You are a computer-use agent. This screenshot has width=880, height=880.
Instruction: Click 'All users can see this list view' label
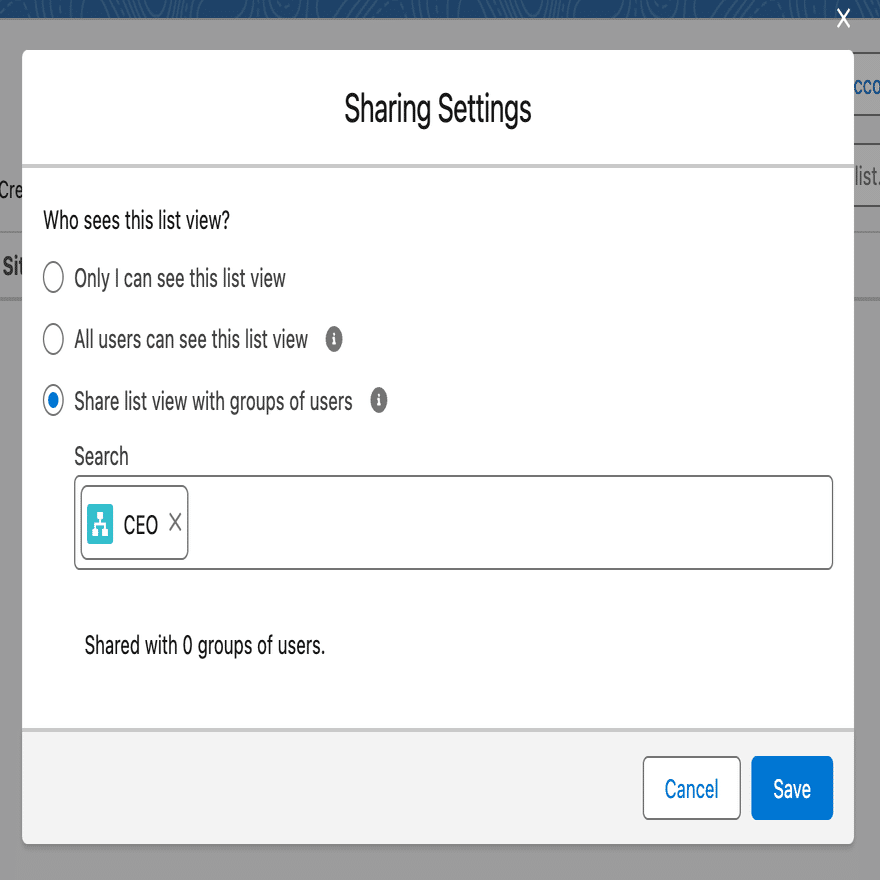pyautogui.click(x=191, y=340)
